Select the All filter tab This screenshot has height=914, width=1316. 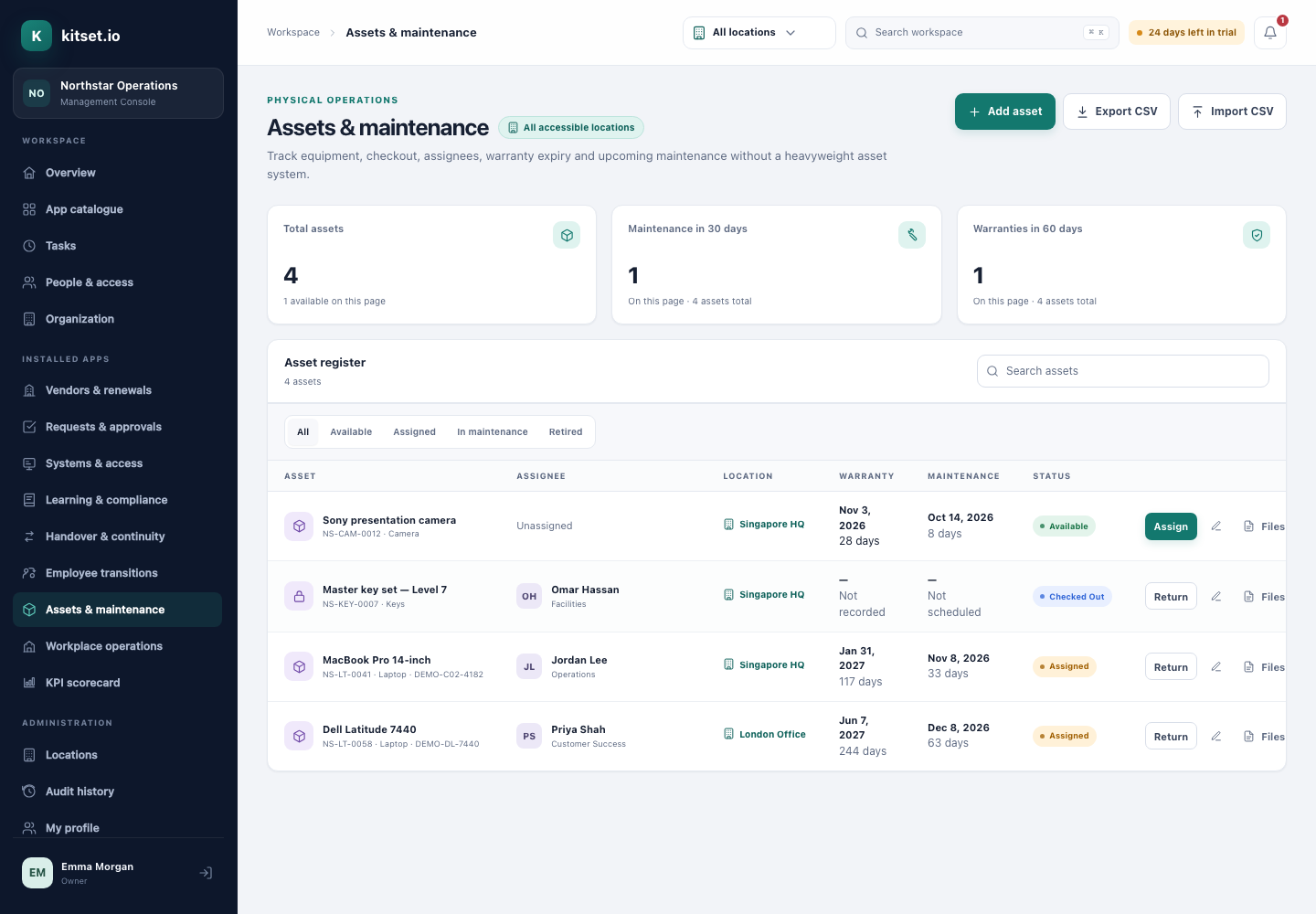303,432
